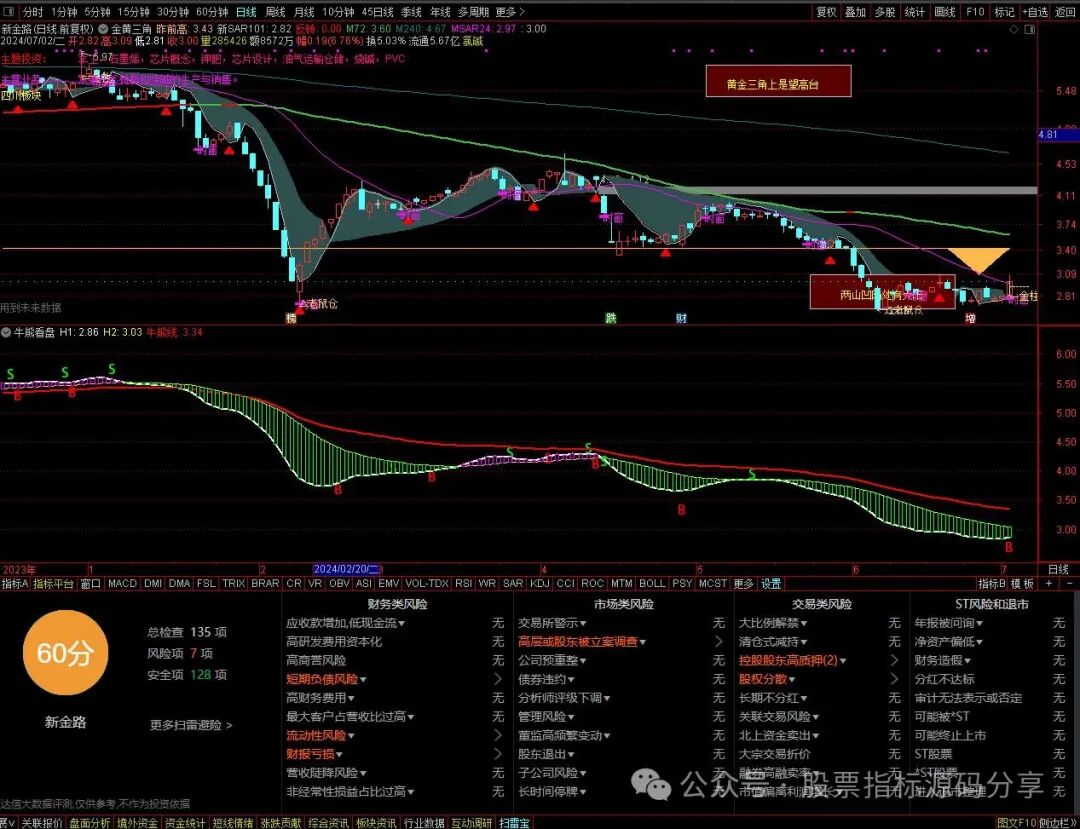This screenshot has height=829, width=1080.
Task: Expand 高层或股东被立案调查 dropdown
Action: tap(643, 642)
